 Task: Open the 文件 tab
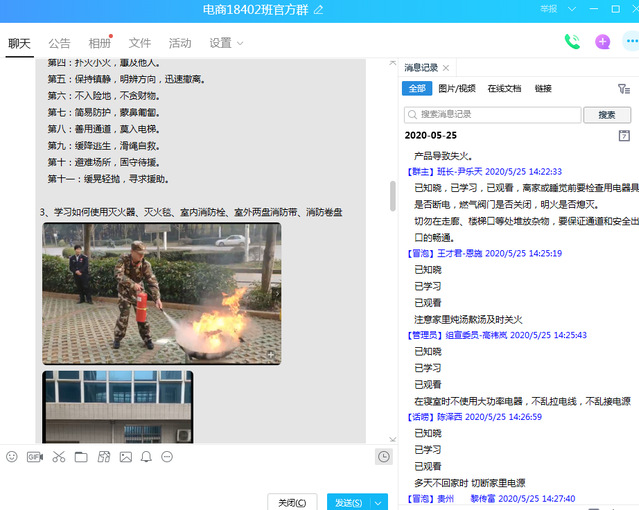pyautogui.click(x=139, y=43)
